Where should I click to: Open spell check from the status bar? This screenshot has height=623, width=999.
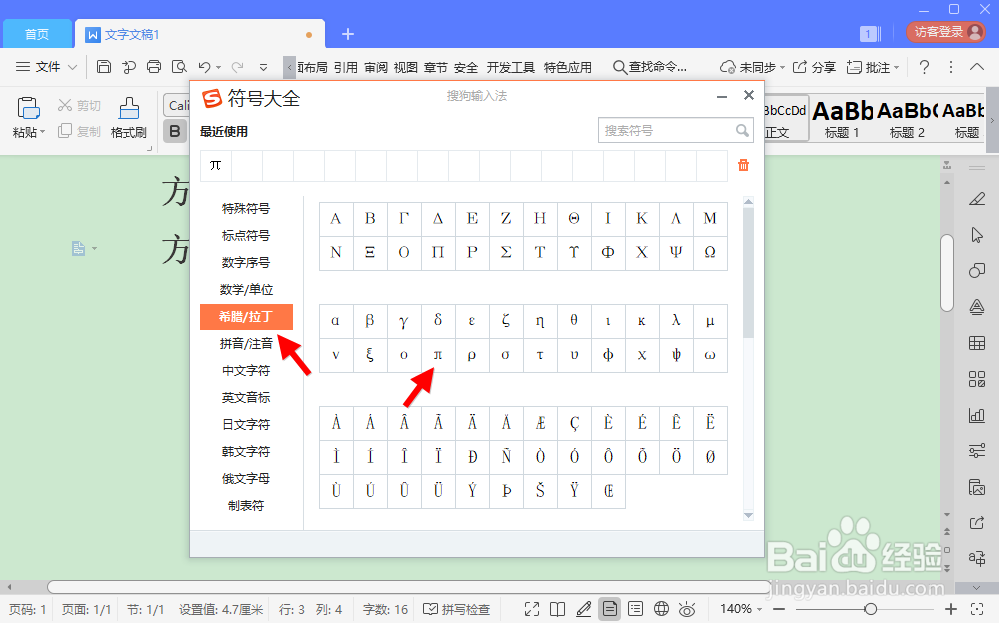point(458,608)
